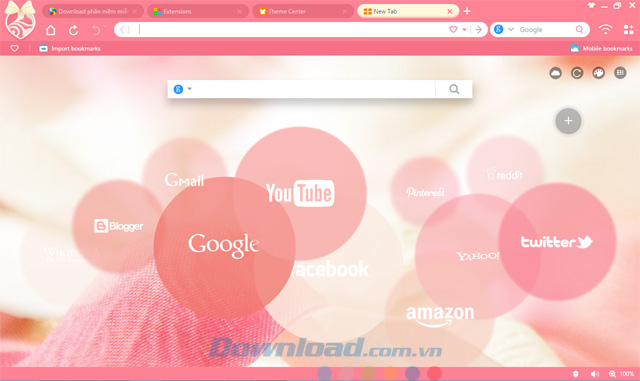Focus the address bar input
The height and width of the screenshot is (381, 640).
290,29
